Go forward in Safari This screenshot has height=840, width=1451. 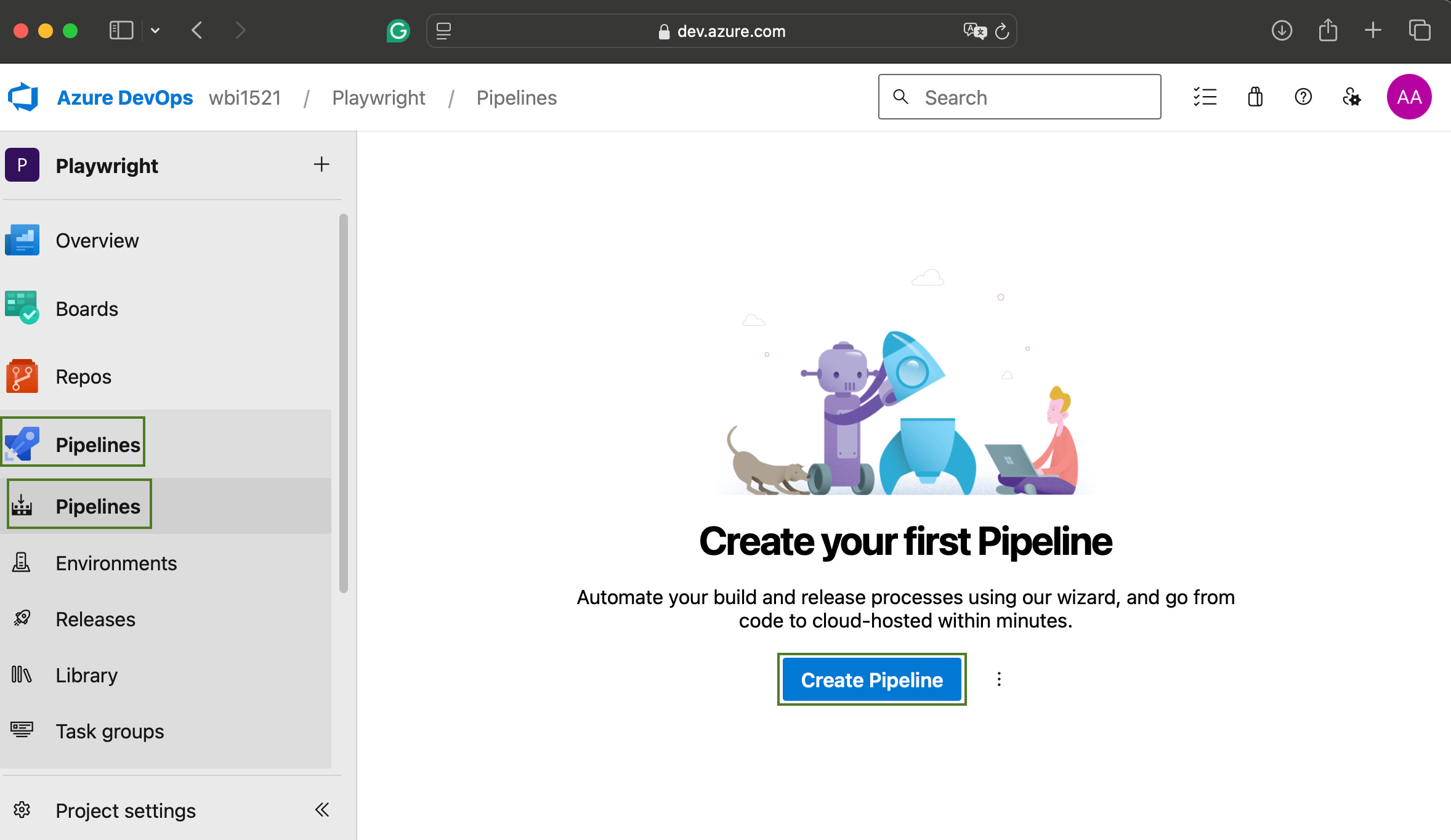240,30
